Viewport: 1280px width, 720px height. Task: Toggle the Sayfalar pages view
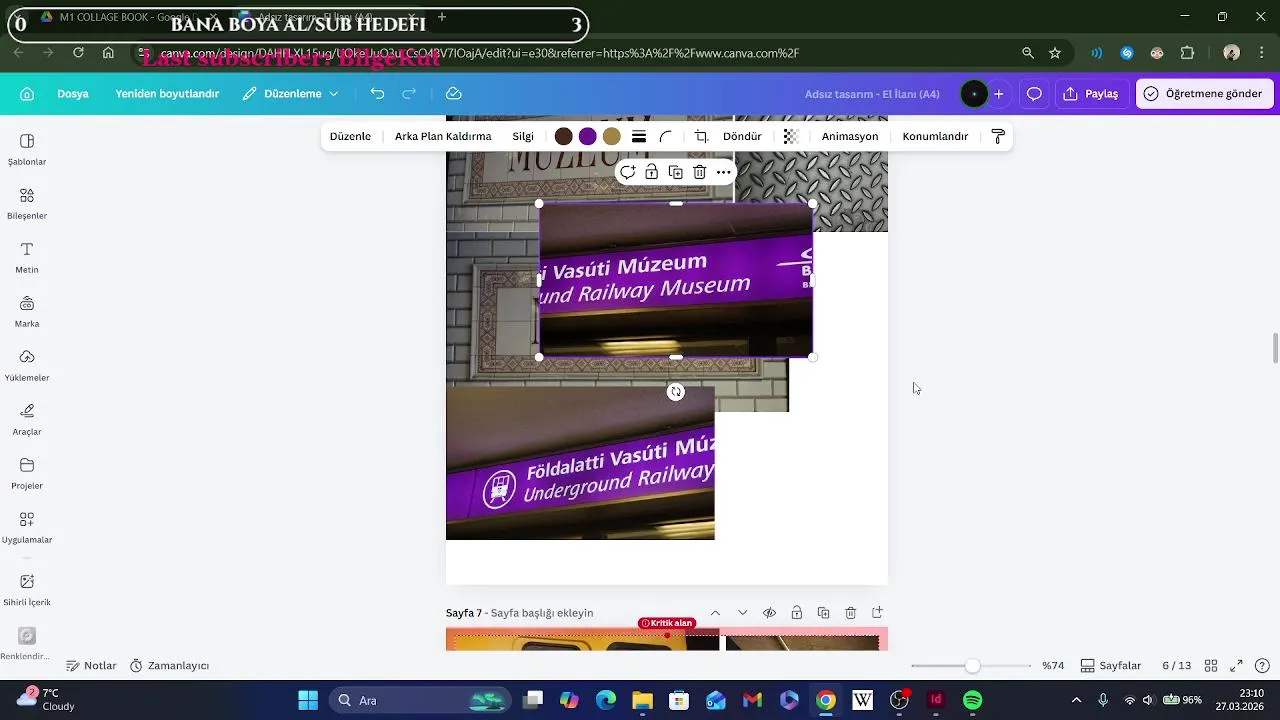(x=1111, y=666)
